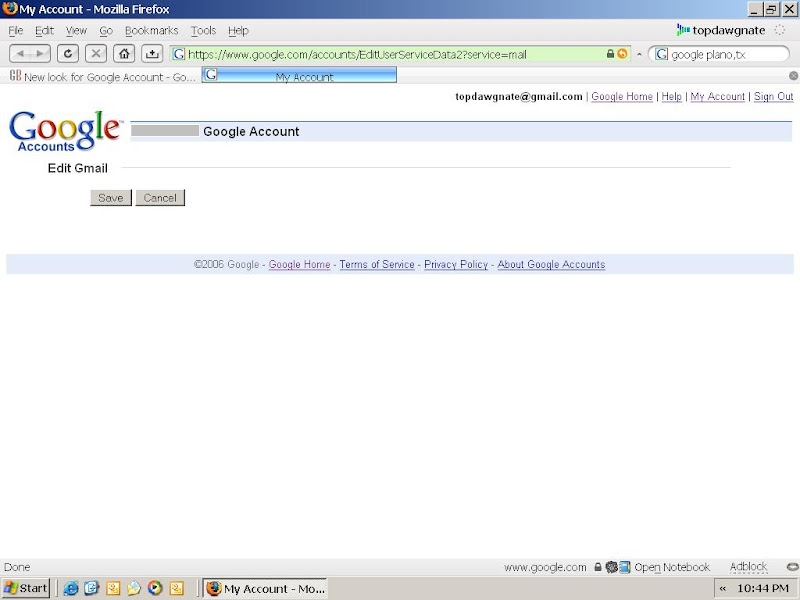This screenshot has height=600, width=800.
Task: Click the folder quick launch icon
Action: tap(134, 588)
